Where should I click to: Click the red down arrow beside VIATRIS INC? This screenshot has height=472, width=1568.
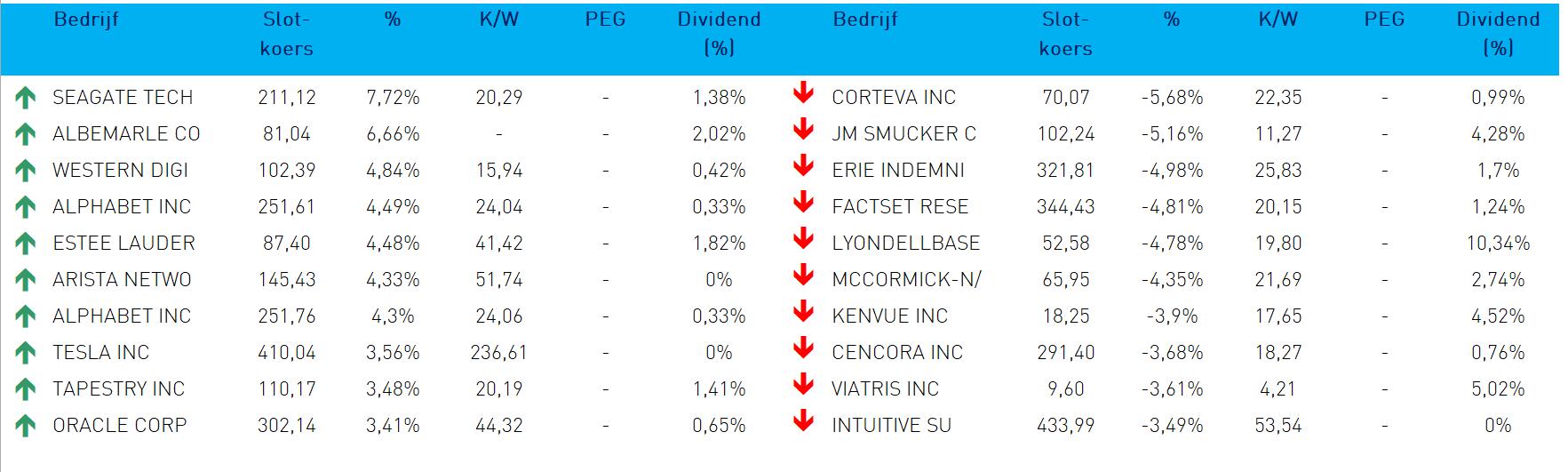(x=803, y=385)
